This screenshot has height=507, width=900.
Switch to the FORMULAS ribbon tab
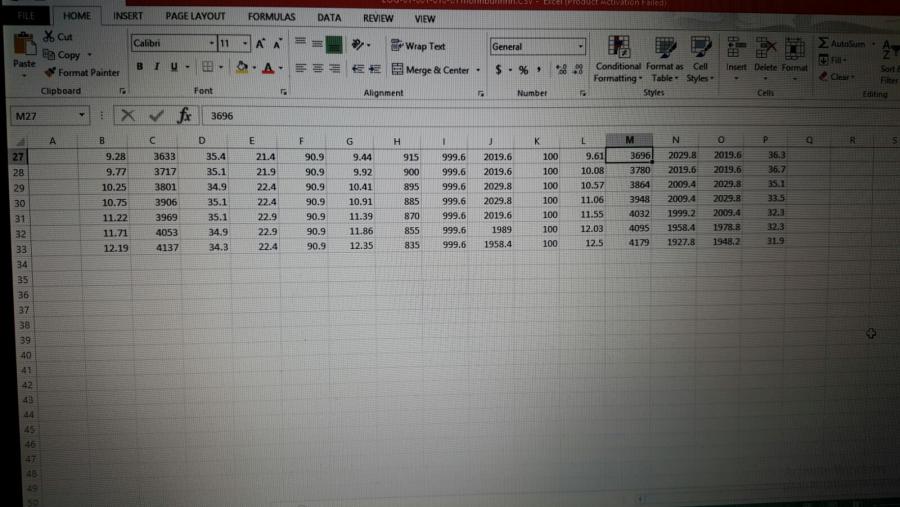[271, 17]
